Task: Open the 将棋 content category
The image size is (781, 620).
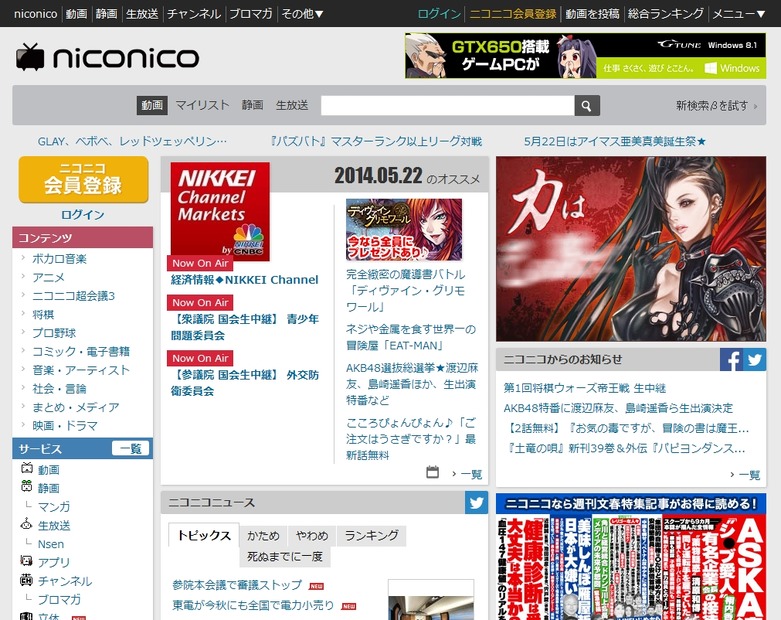Action: 43,315
